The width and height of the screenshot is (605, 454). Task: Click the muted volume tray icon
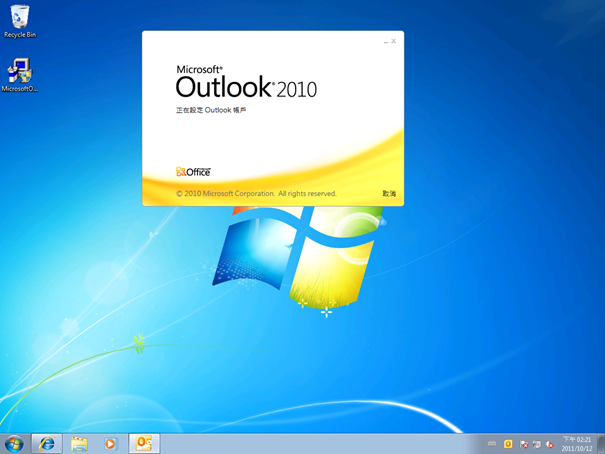(550, 444)
